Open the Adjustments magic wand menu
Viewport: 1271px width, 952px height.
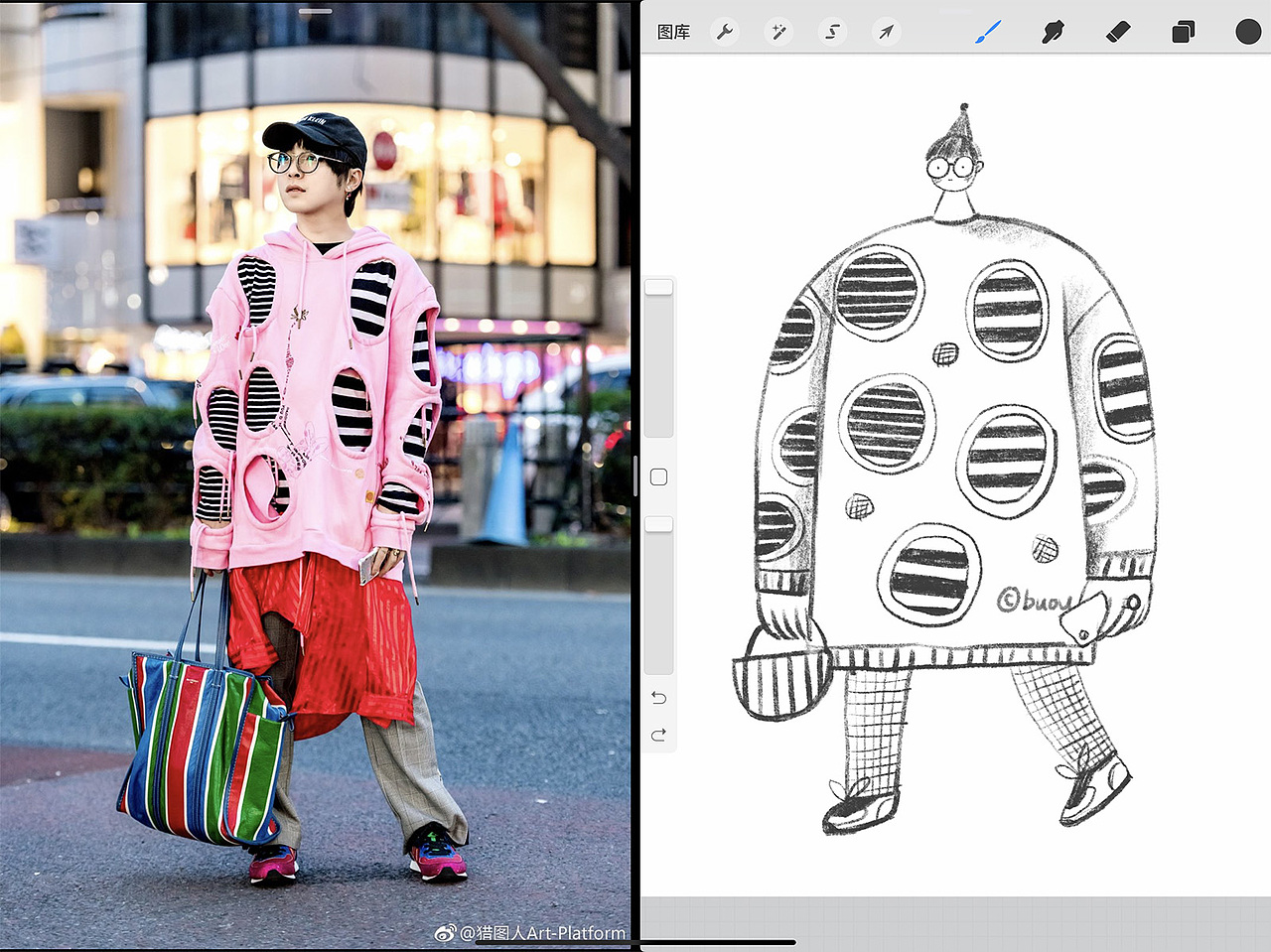click(778, 32)
